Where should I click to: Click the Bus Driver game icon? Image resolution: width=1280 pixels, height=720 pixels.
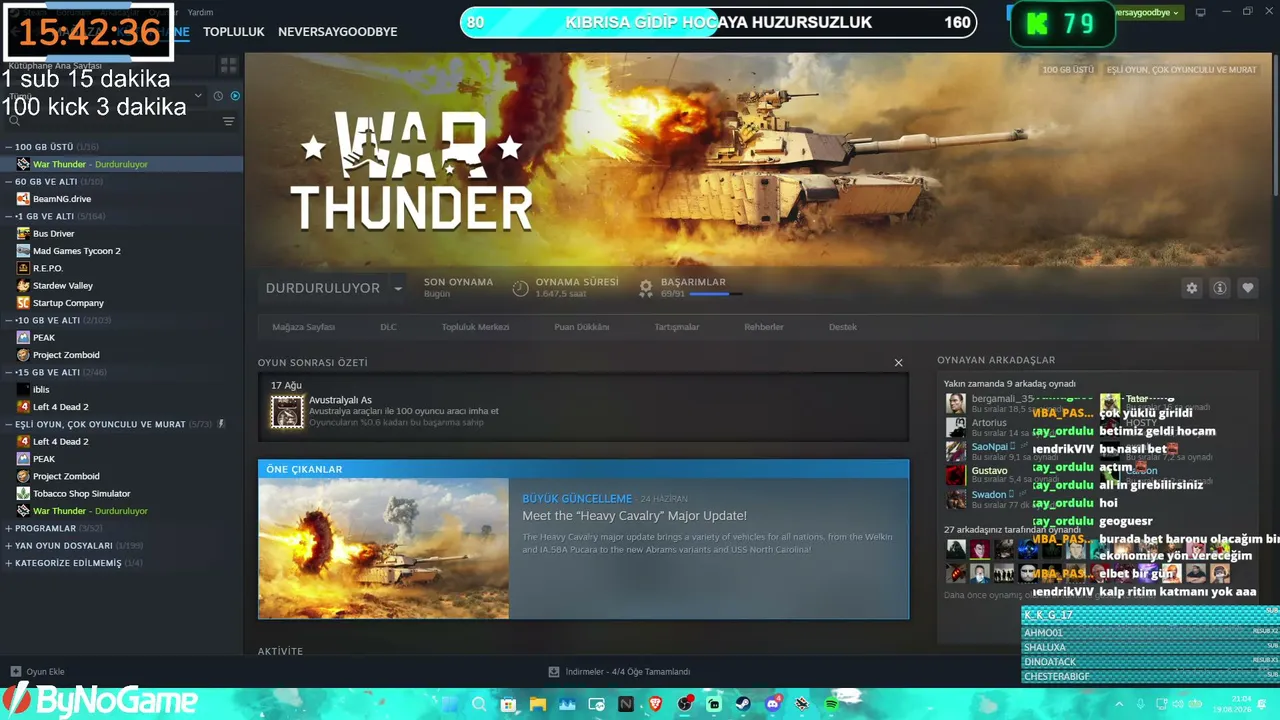(x=24, y=234)
